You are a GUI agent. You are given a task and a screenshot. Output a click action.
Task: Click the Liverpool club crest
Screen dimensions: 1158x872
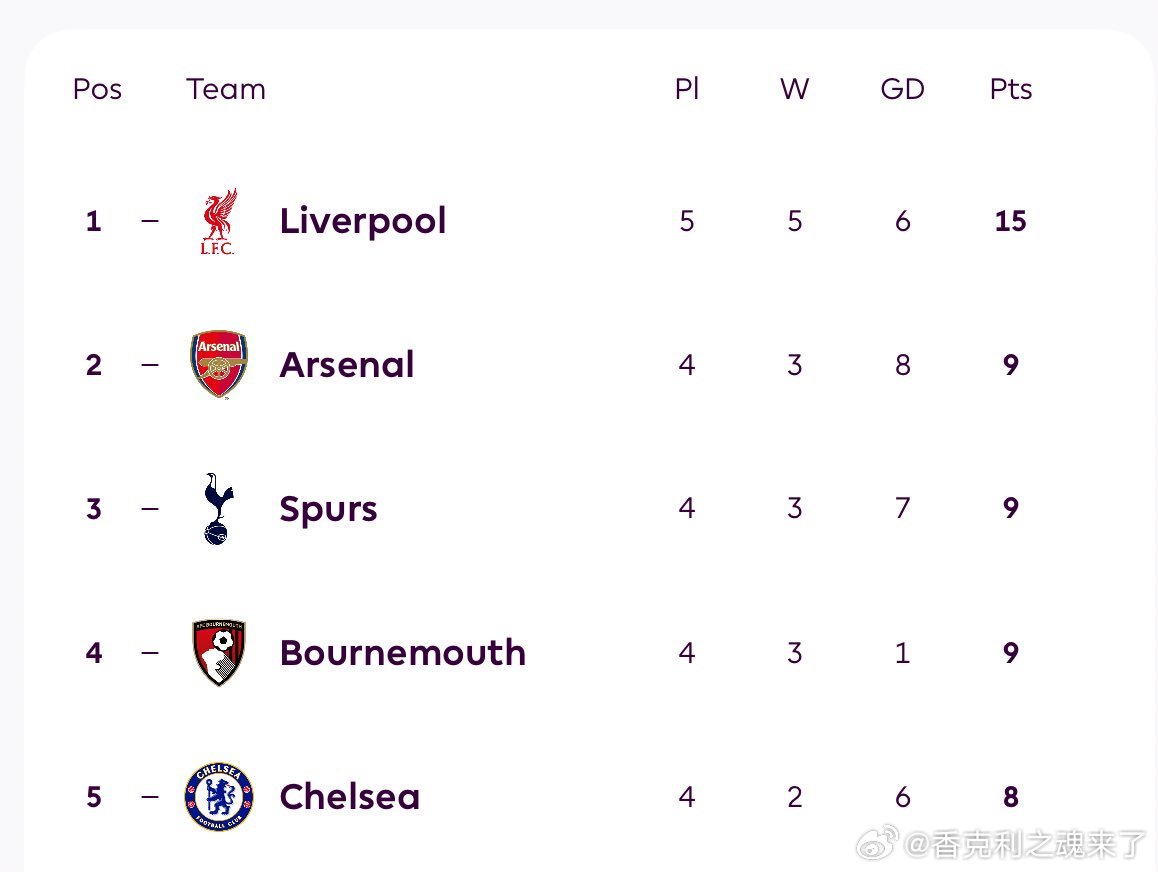[219, 222]
